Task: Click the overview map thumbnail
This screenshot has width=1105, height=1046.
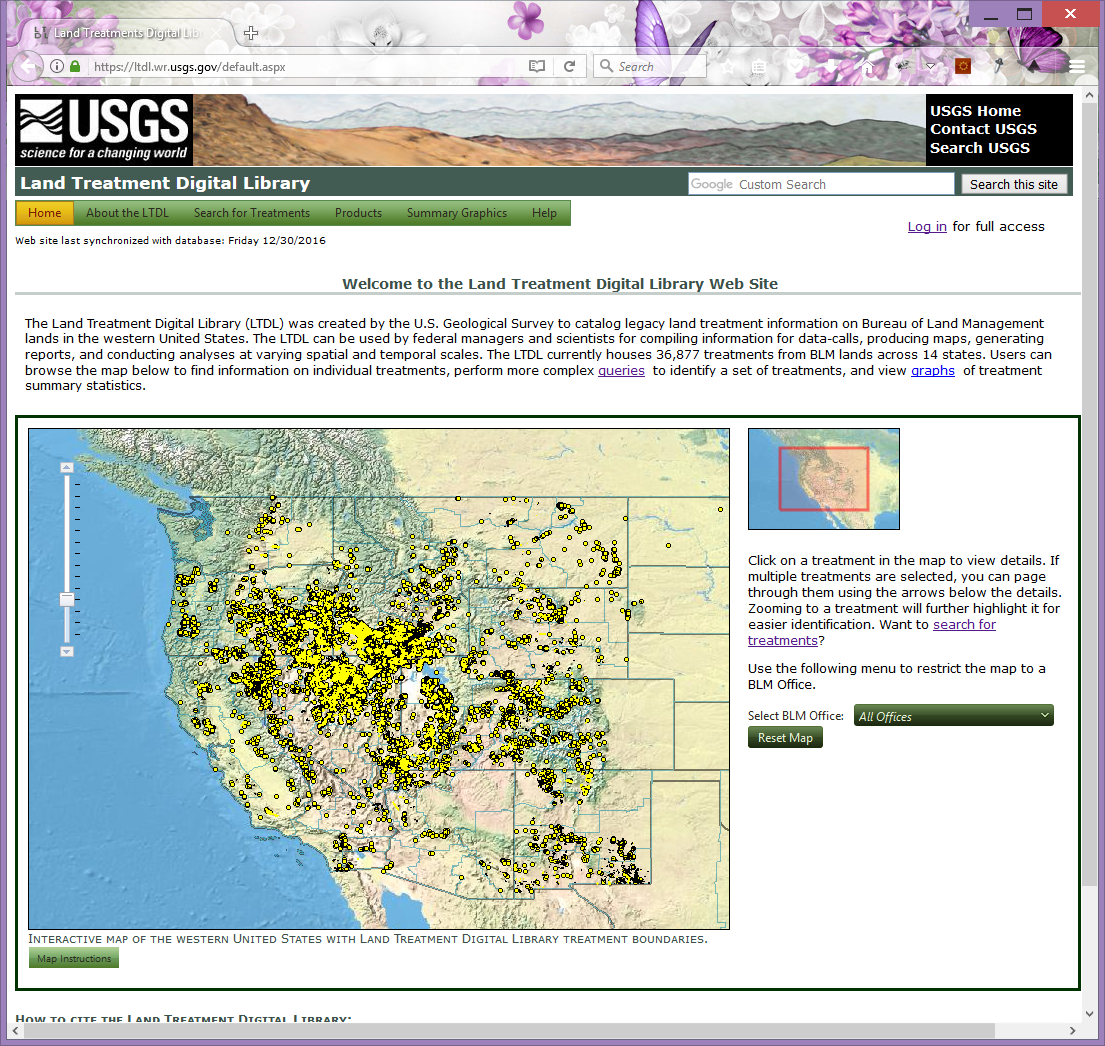Action: pos(823,479)
